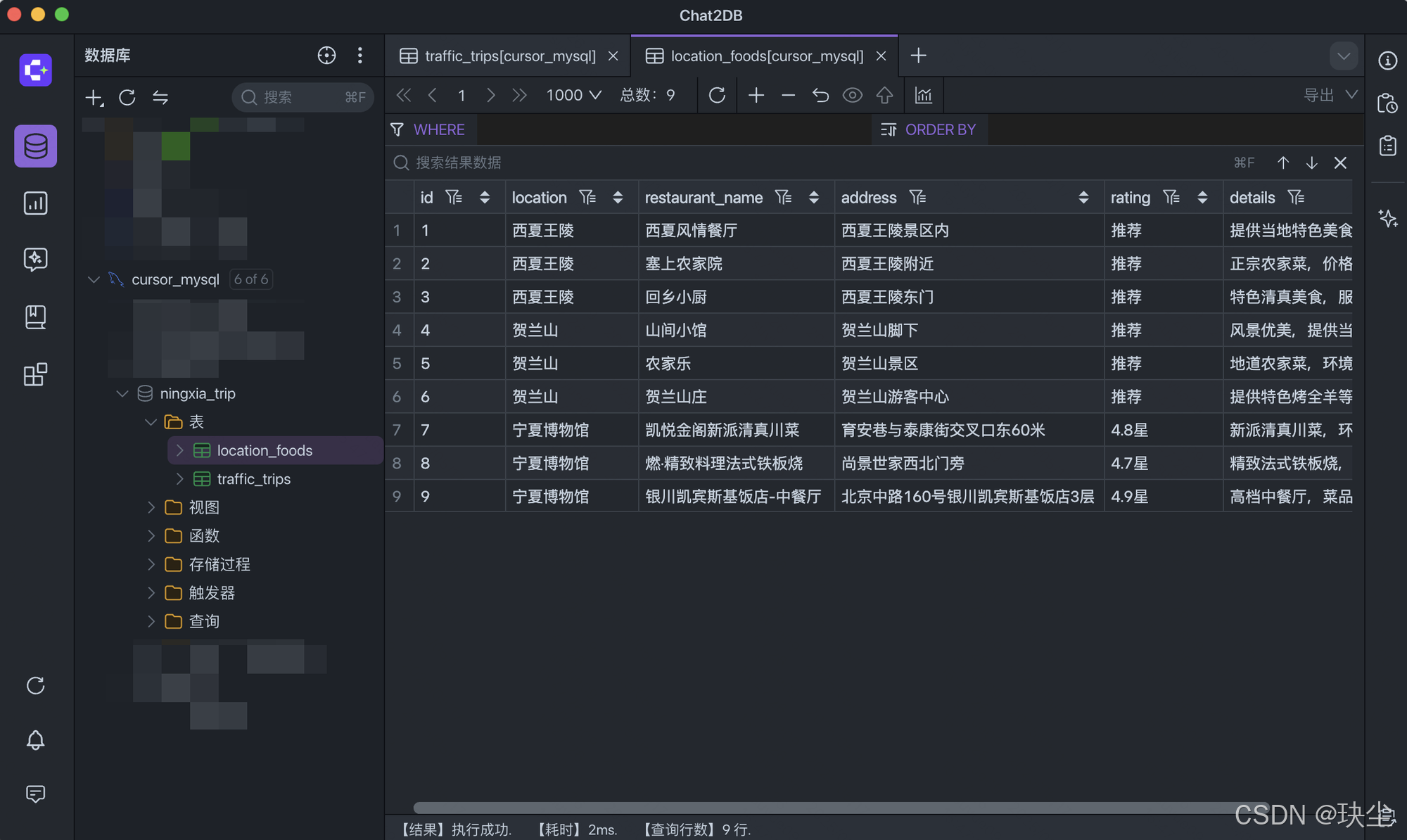Image resolution: width=1407 pixels, height=840 pixels.
Task: Expand the traffic_trips table node
Action: pyautogui.click(x=180, y=479)
